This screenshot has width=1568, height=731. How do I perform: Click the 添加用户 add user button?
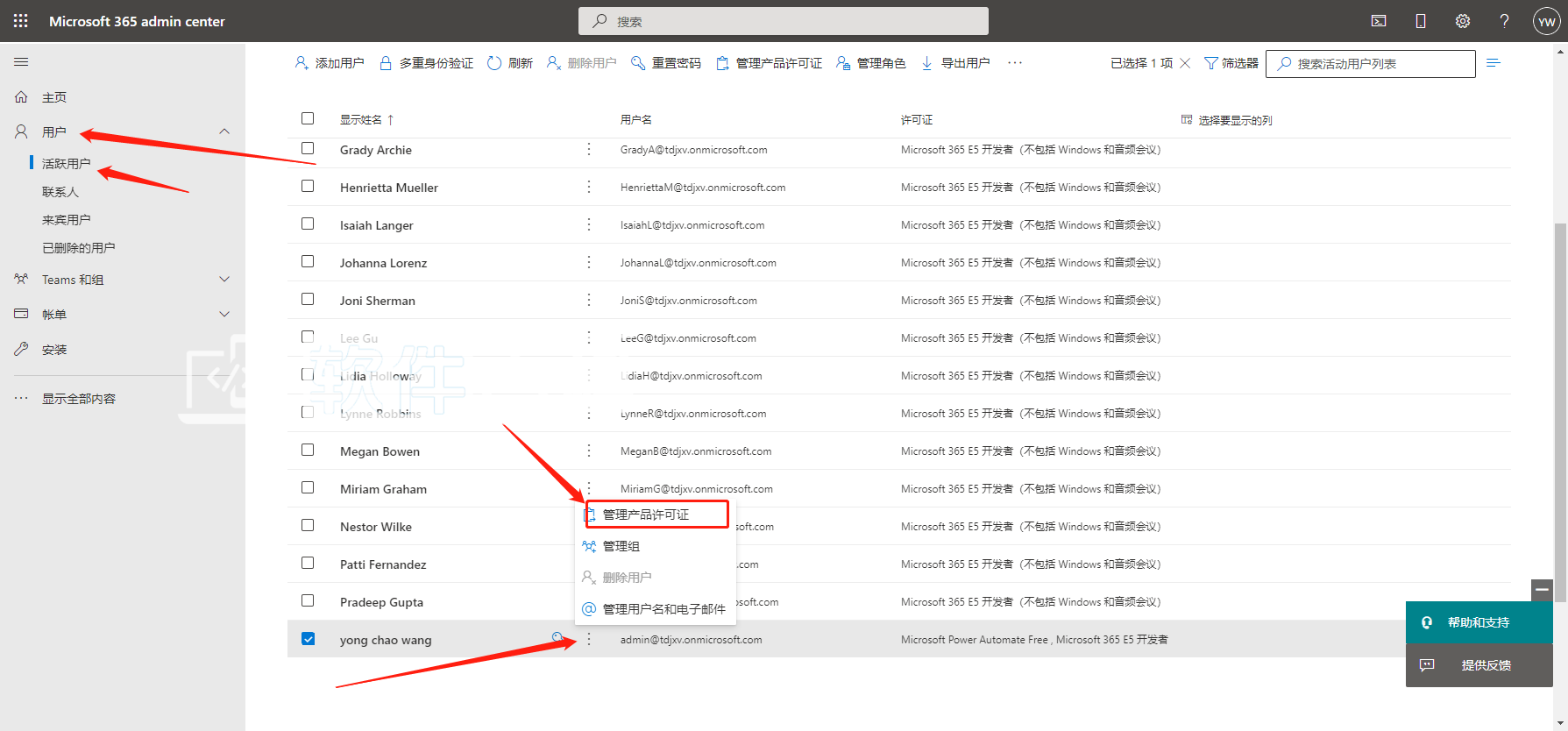330,63
